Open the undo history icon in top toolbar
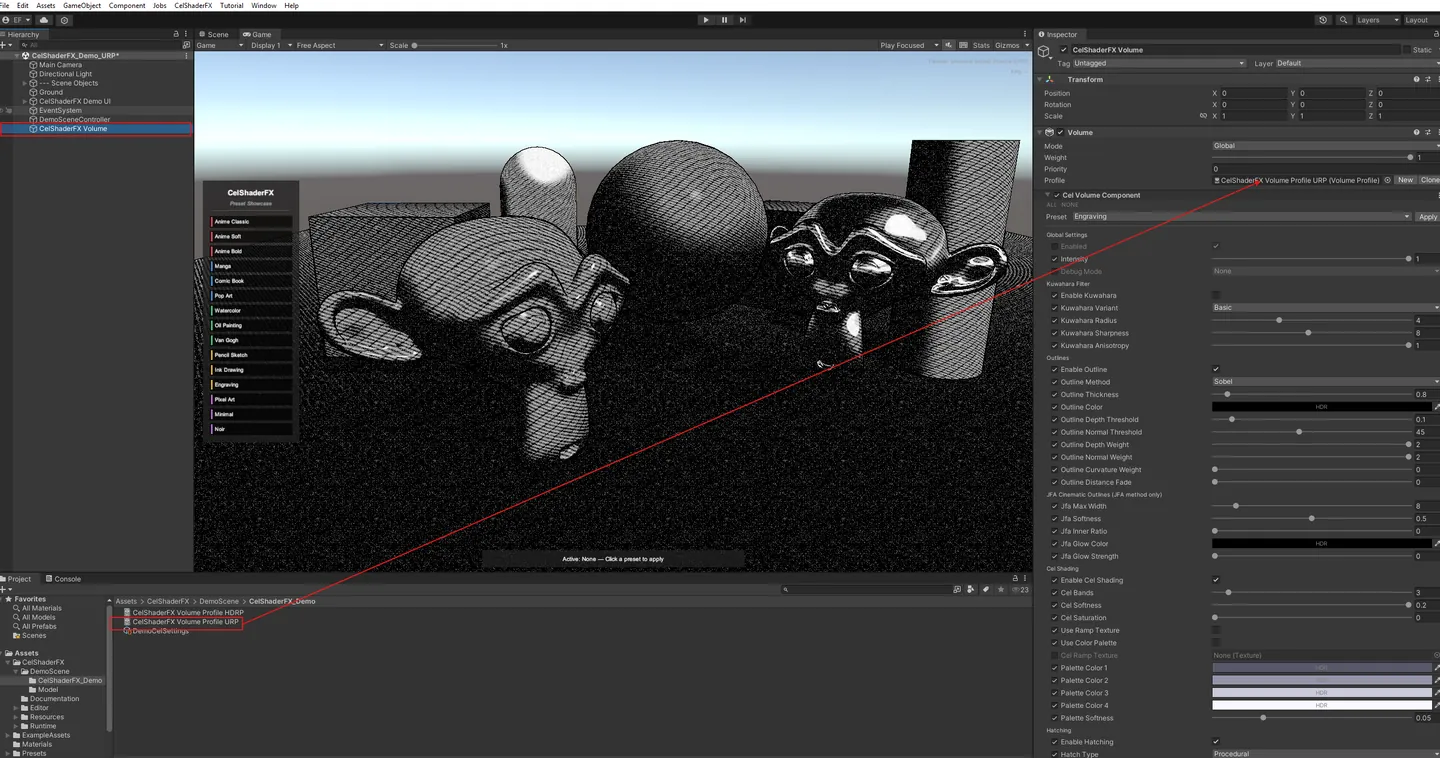This screenshot has height=758, width=1440. [x=1324, y=20]
